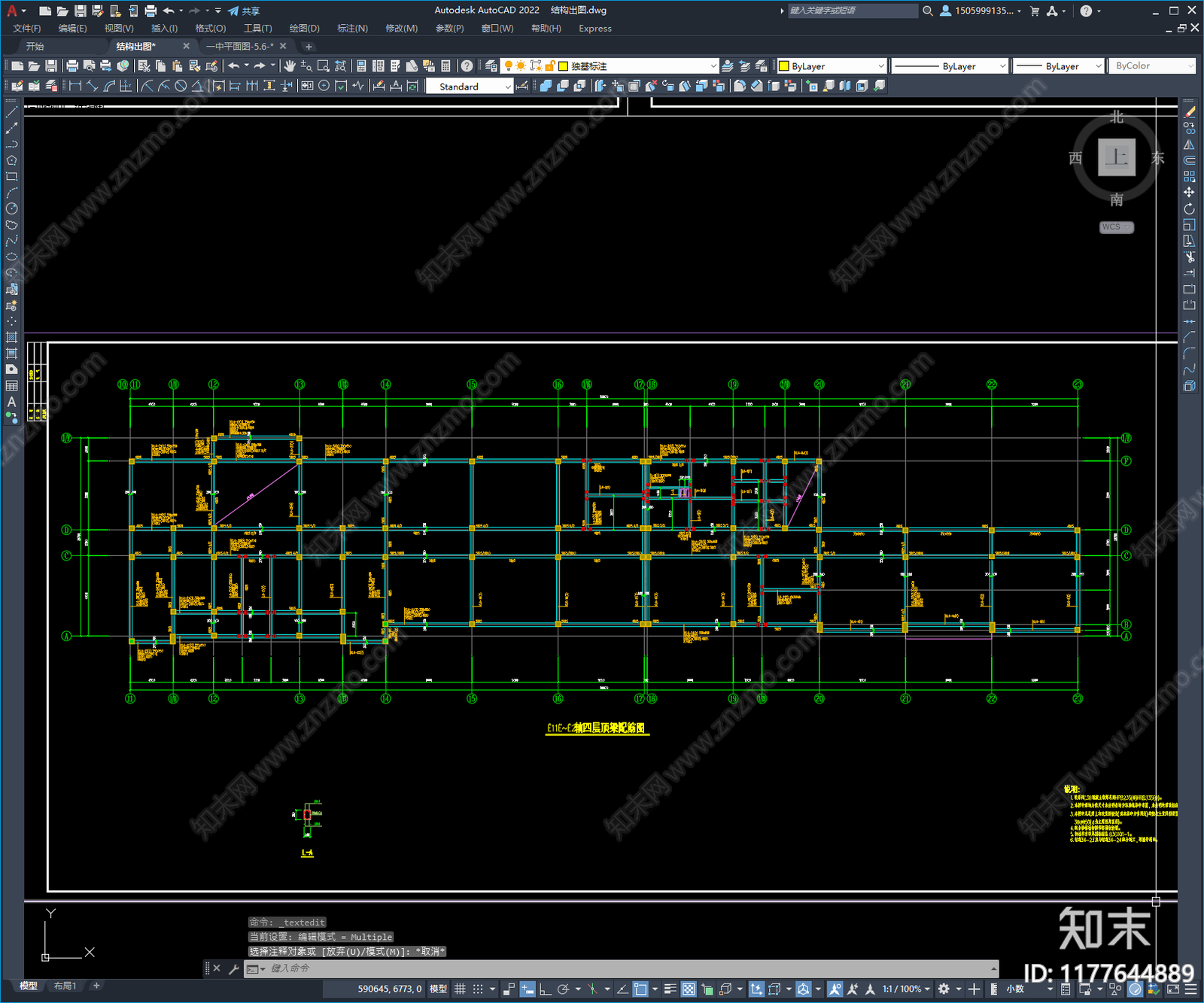Click the new drawing tab plus button

pyautogui.click(x=309, y=47)
